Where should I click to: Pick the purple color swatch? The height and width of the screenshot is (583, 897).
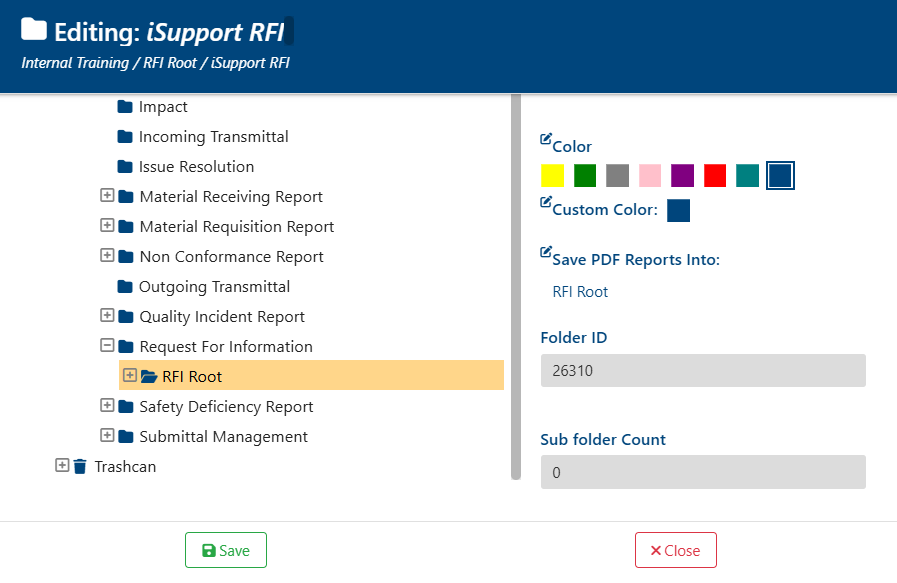(682, 176)
